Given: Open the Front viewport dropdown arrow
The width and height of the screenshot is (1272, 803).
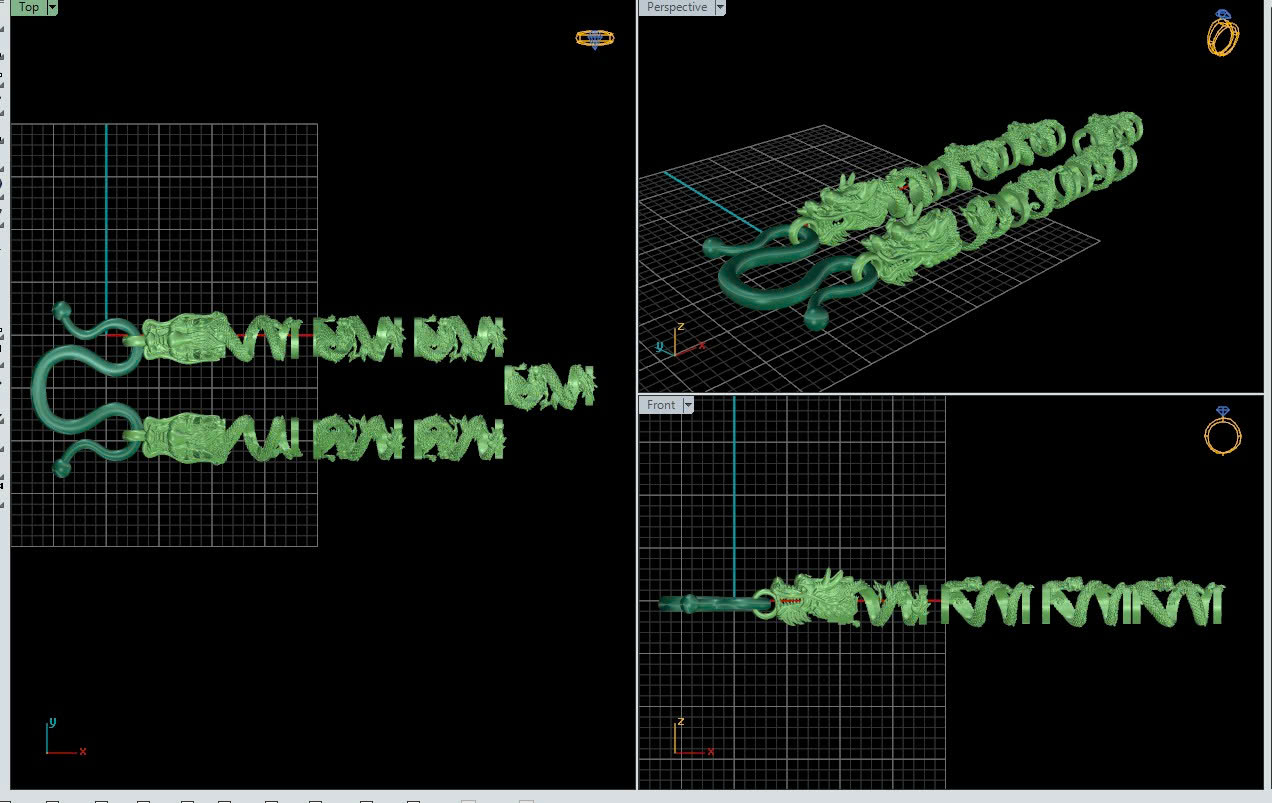Looking at the screenshot, I should click(x=688, y=405).
